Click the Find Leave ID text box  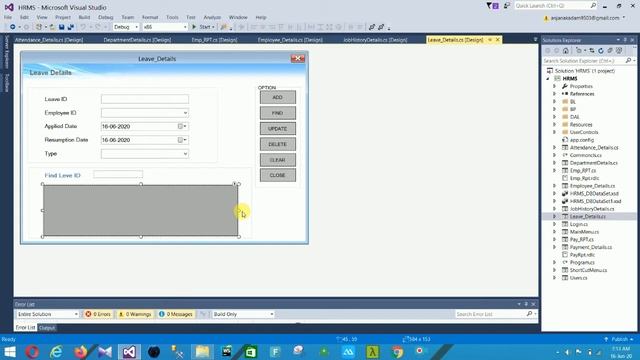[x=118, y=174]
